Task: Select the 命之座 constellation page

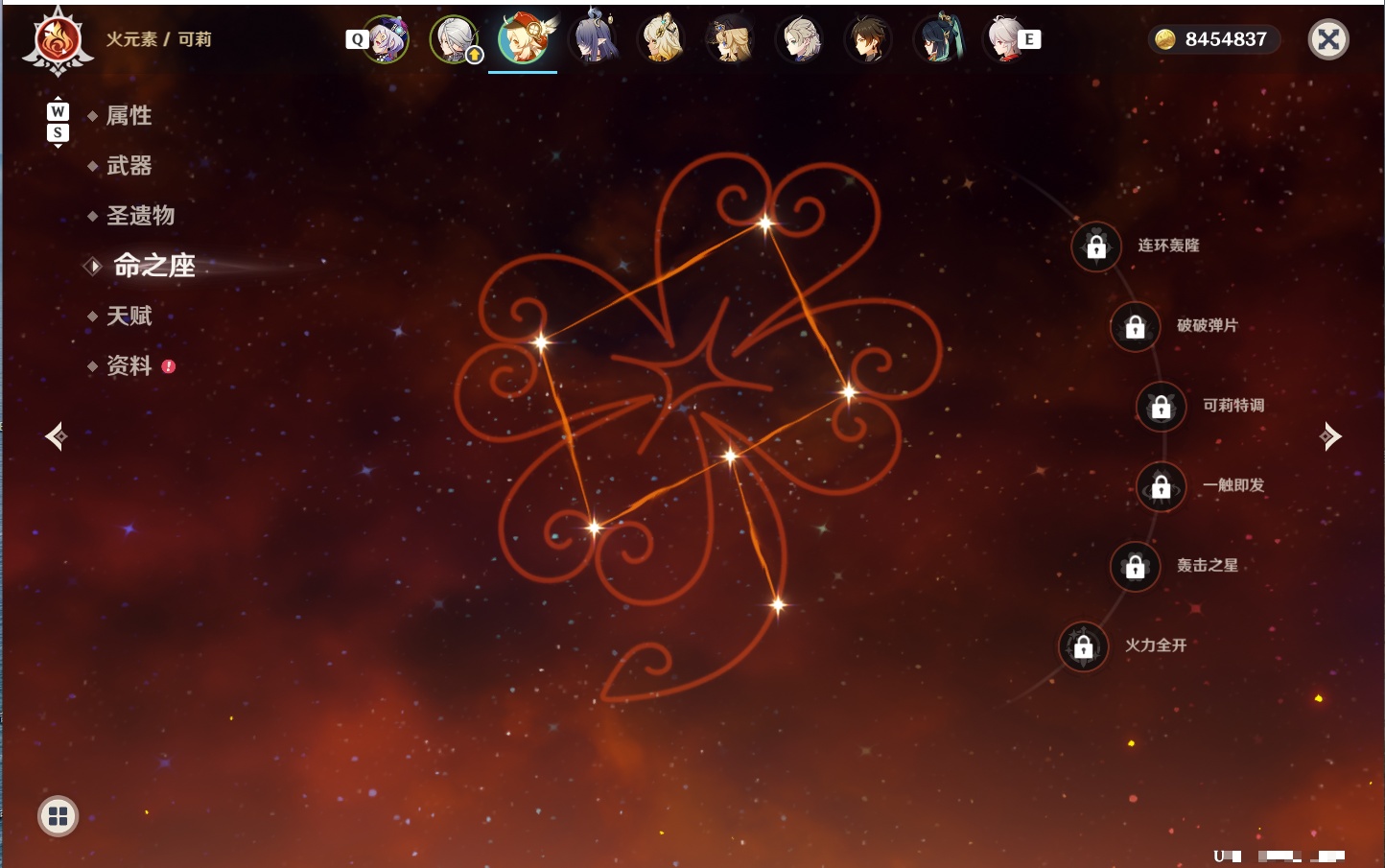Action: click(153, 266)
